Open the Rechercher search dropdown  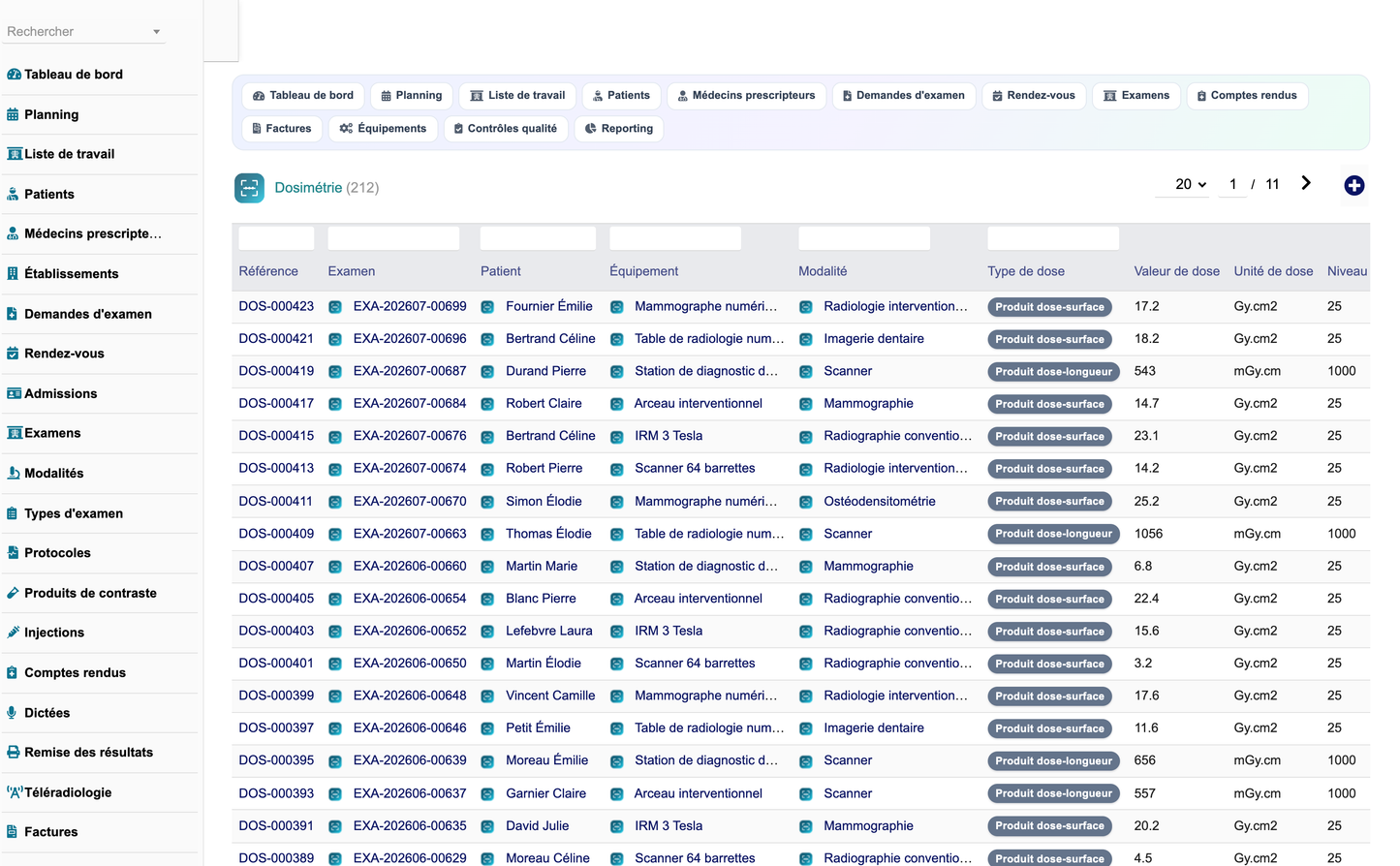84,31
